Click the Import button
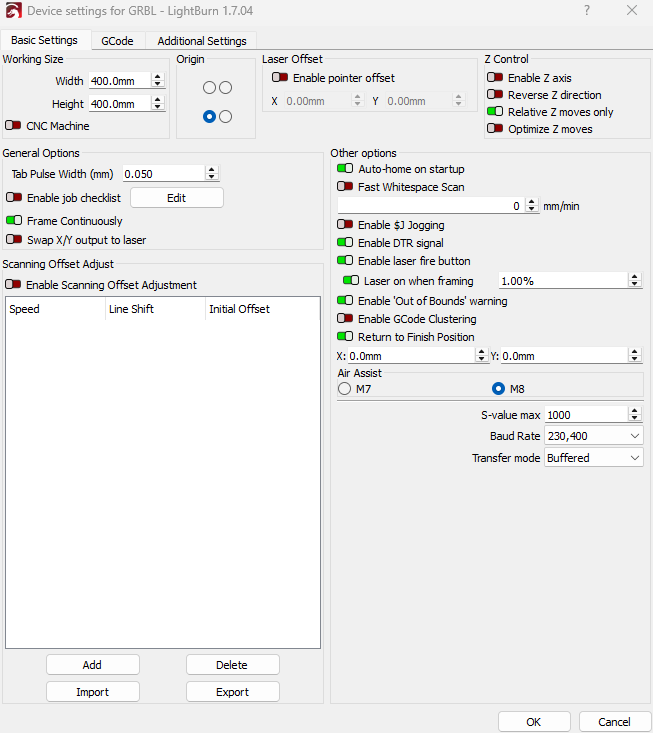 click(93, 692)
